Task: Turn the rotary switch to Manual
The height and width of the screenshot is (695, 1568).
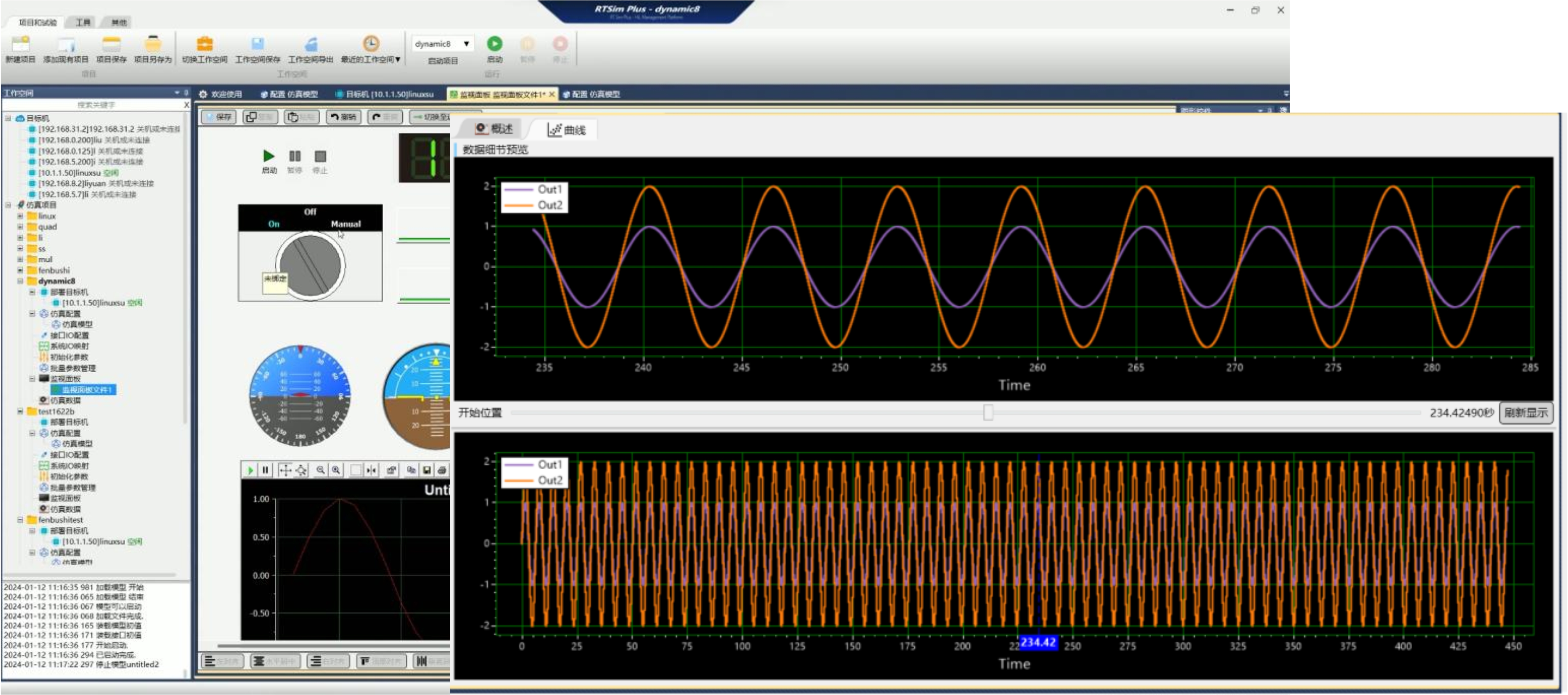Action: [345, 224]
